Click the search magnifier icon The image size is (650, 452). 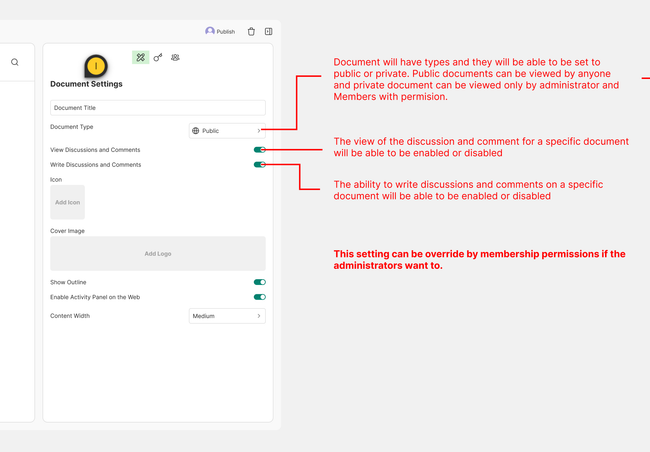click(x=15, y=62)
